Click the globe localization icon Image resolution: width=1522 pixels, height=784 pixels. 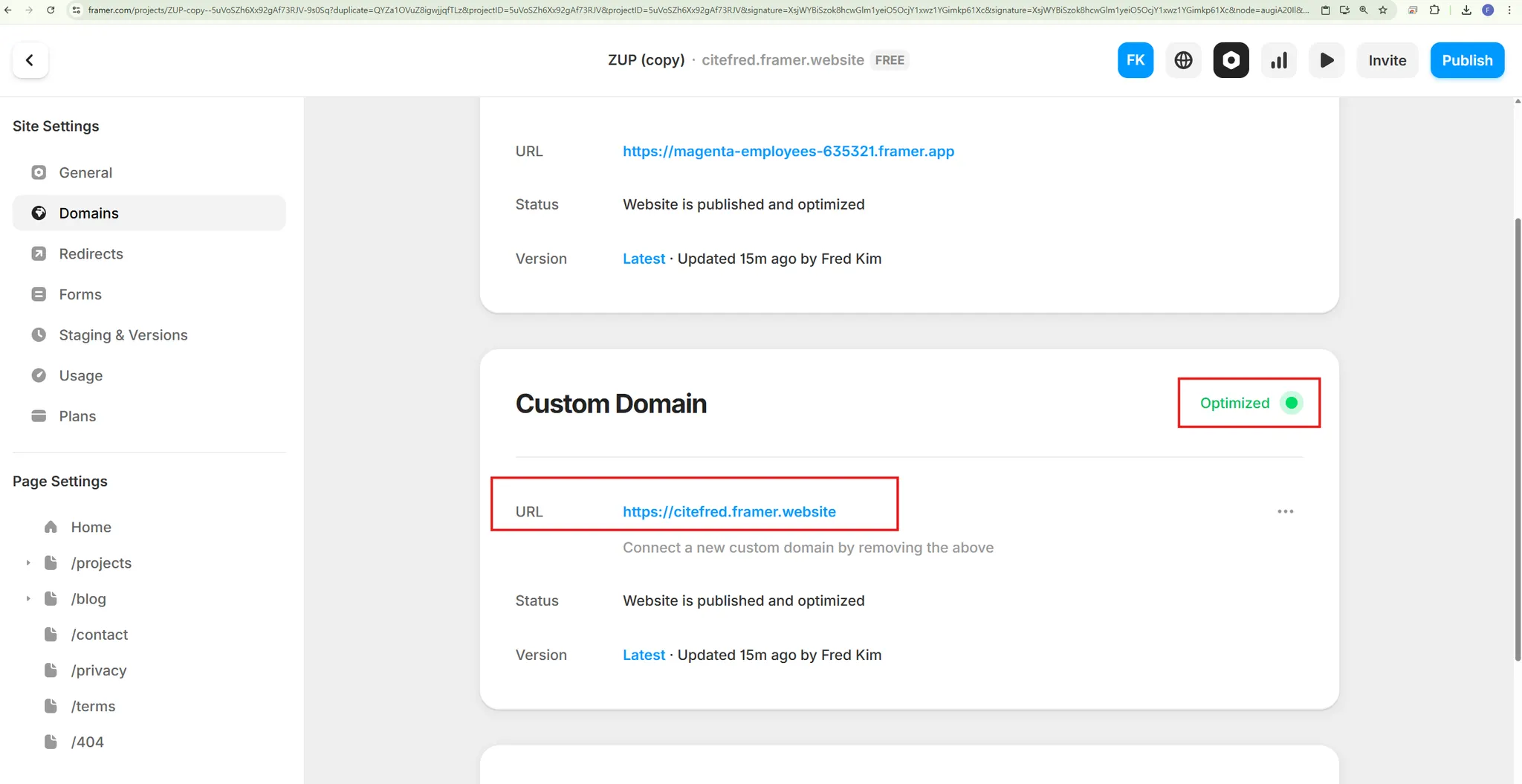click(1183, 60)
